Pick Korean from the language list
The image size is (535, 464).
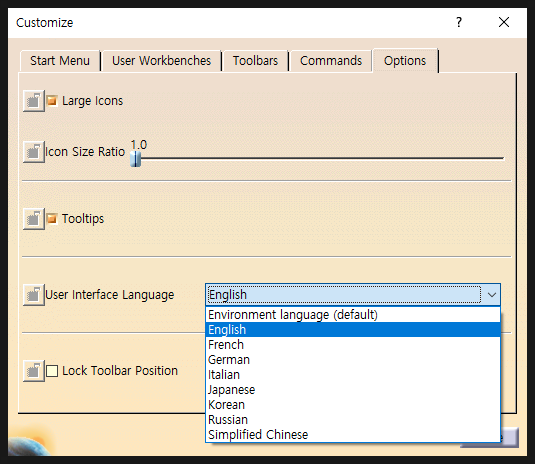pyautogui.click(x=353, y=405)
